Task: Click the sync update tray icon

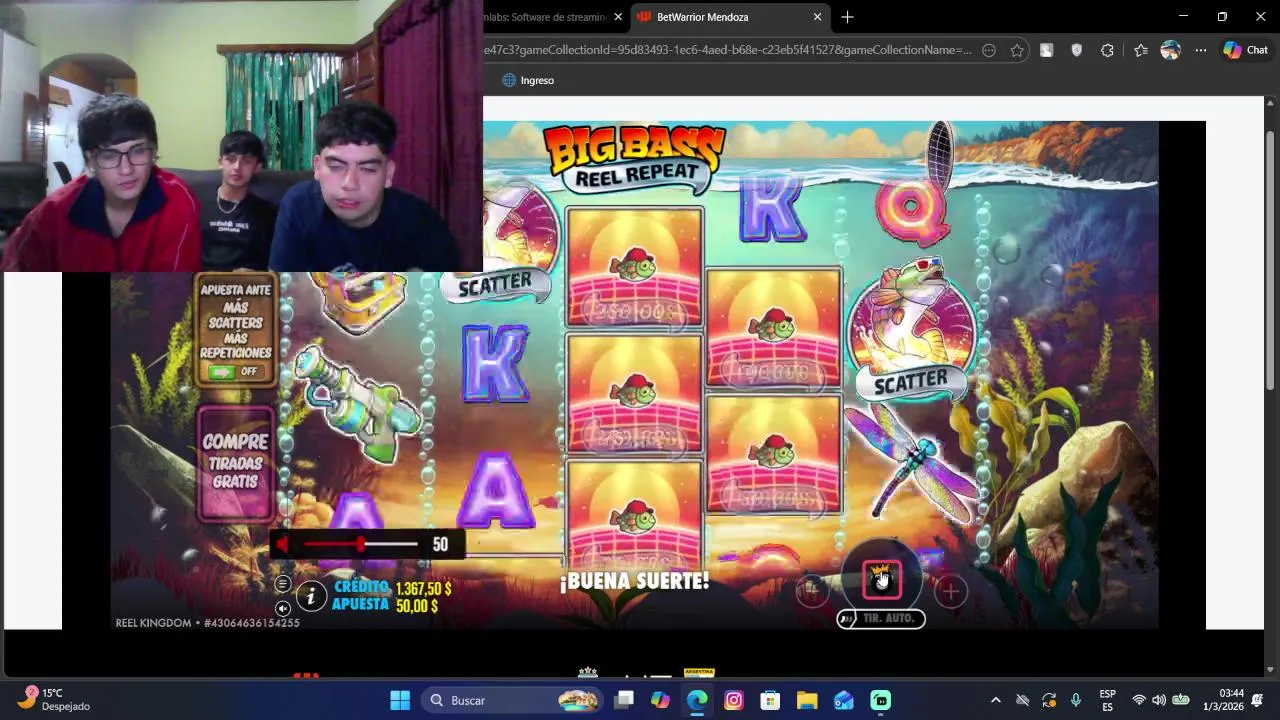Action: tap(1049, 700)
